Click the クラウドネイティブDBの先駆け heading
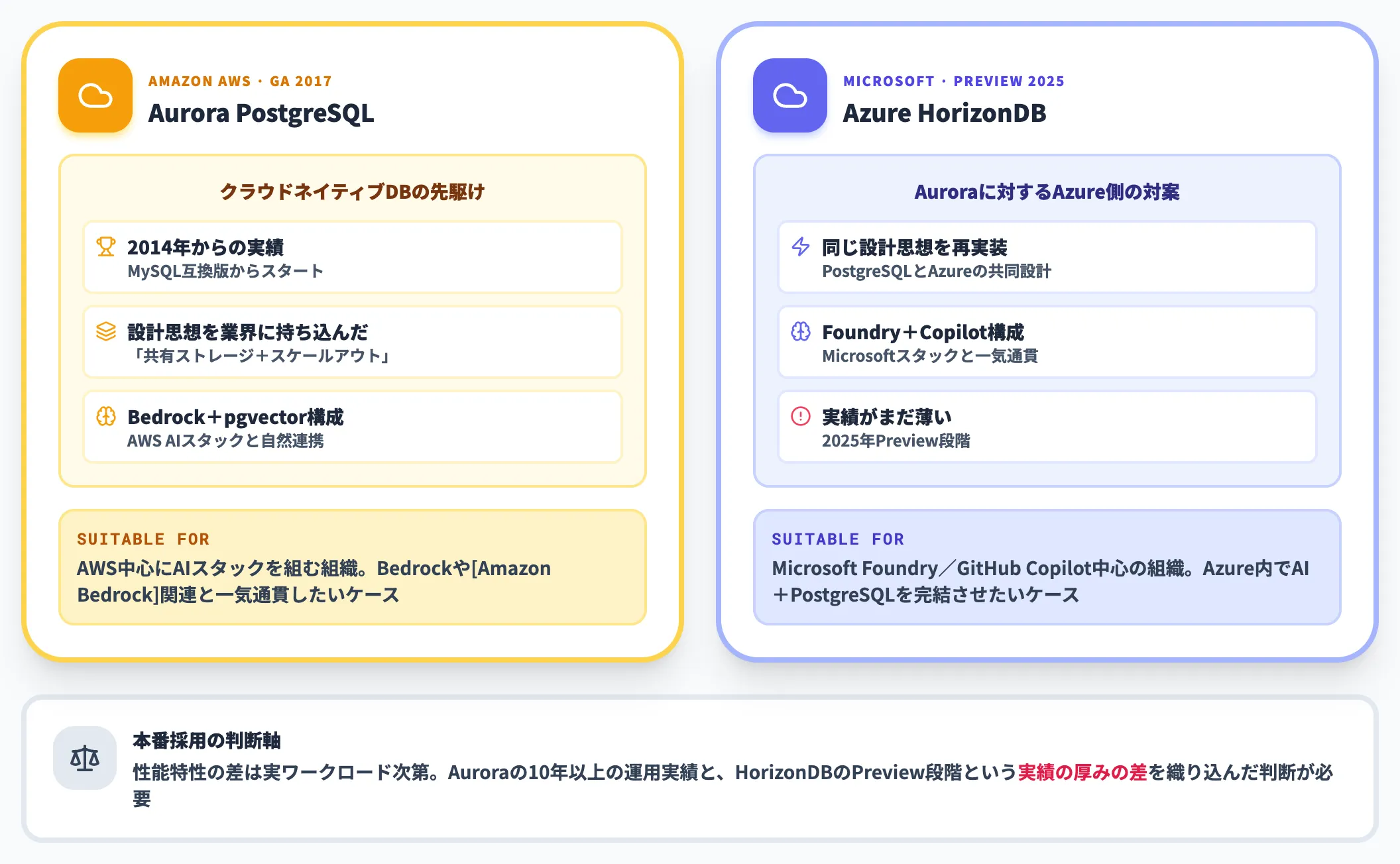This screenshot has width=1400, height=864. [353, 191]
